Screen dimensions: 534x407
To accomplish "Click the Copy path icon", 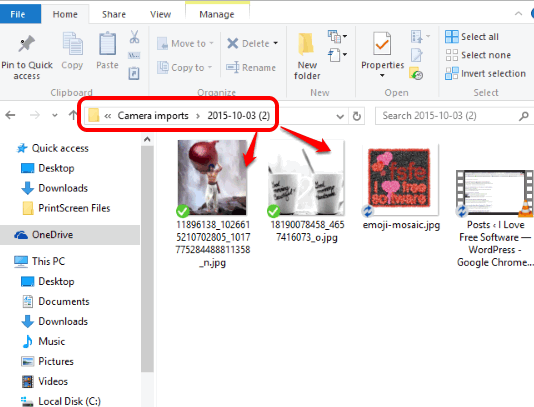I will pyautogui.click(x=134, y=56).
